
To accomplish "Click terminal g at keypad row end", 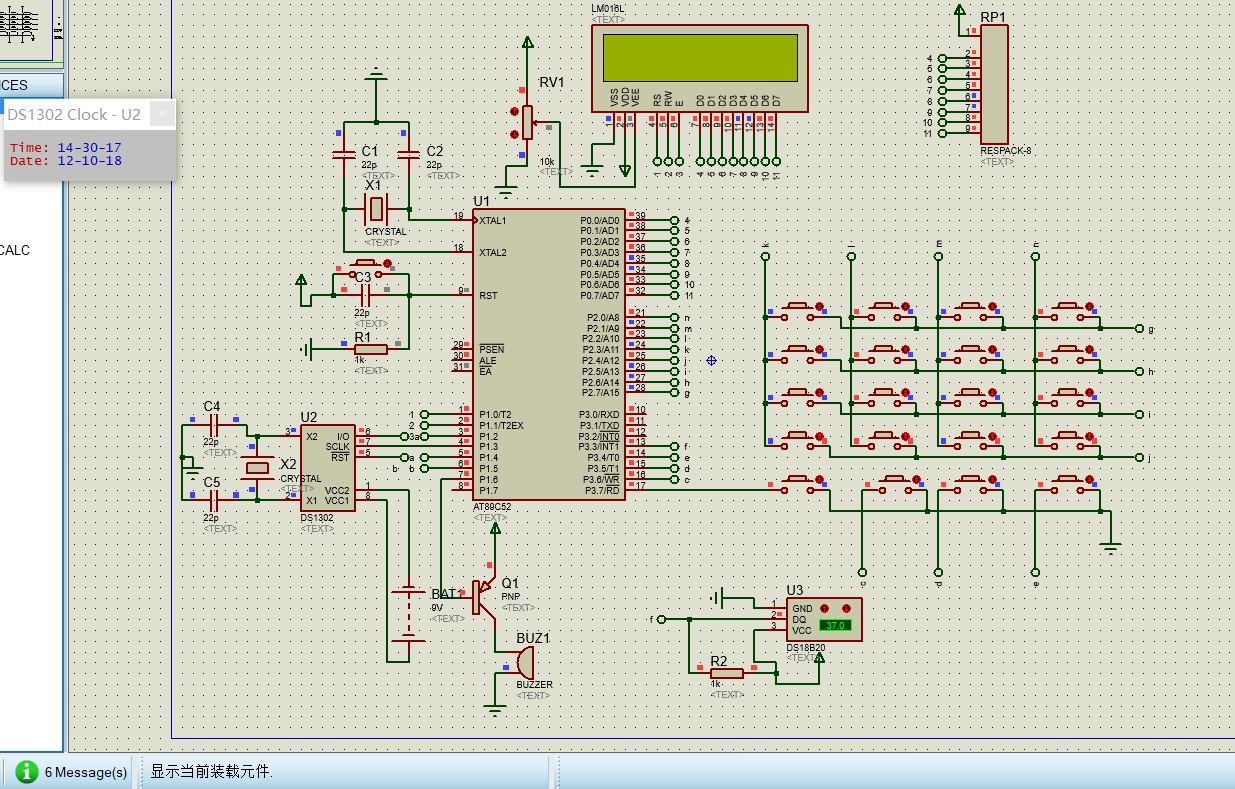I will coord(1140,328).
